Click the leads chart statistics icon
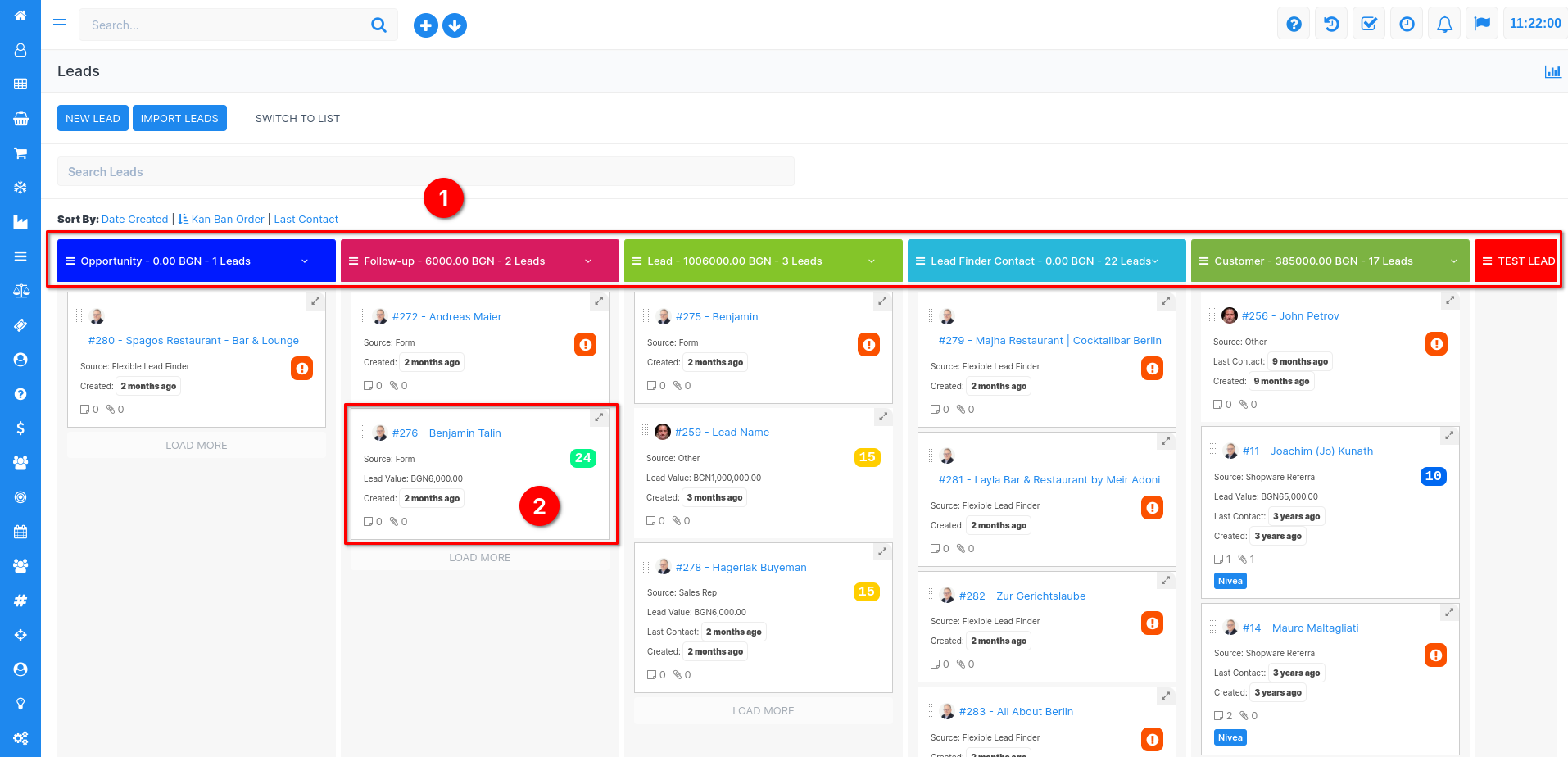This screenshot has width=1568, height=757. pyautogui.click(x=1552, y=71)
